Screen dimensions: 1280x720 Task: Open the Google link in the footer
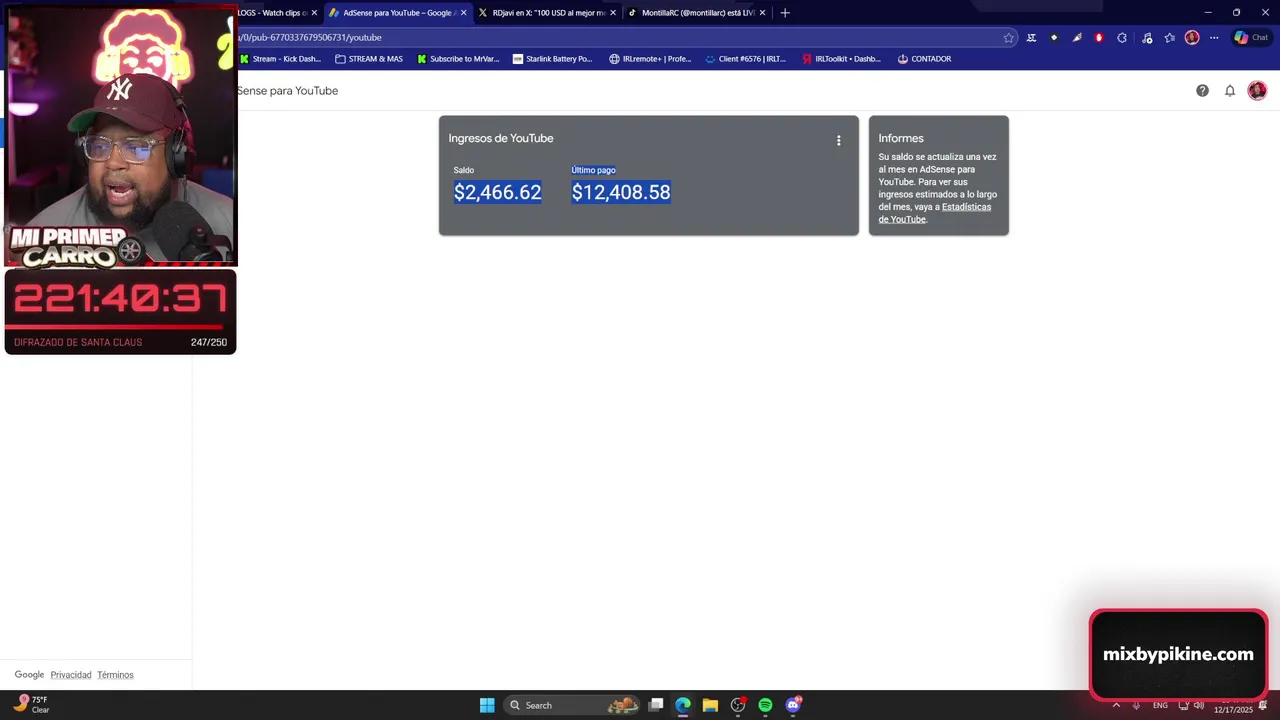[x=29, y=675]
